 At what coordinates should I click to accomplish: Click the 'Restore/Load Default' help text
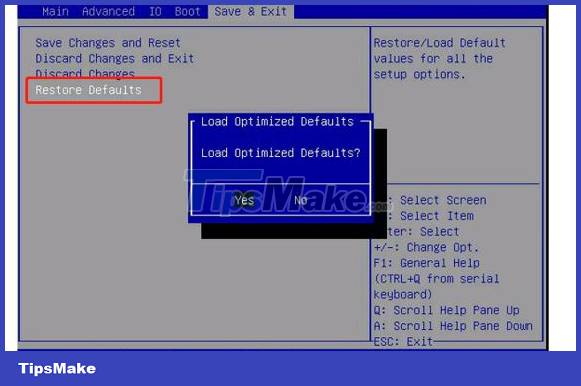[x=439, y=43]
